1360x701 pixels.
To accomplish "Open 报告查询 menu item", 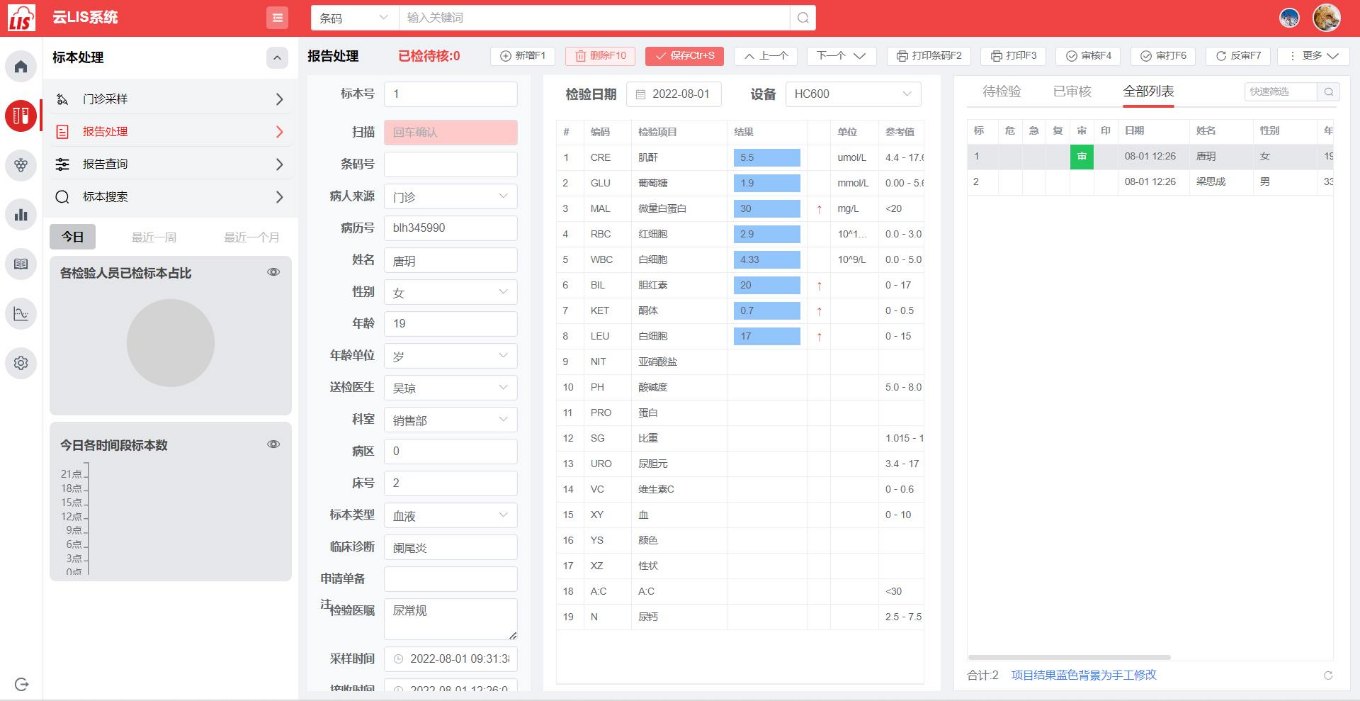I will click(x=170, y=164).
